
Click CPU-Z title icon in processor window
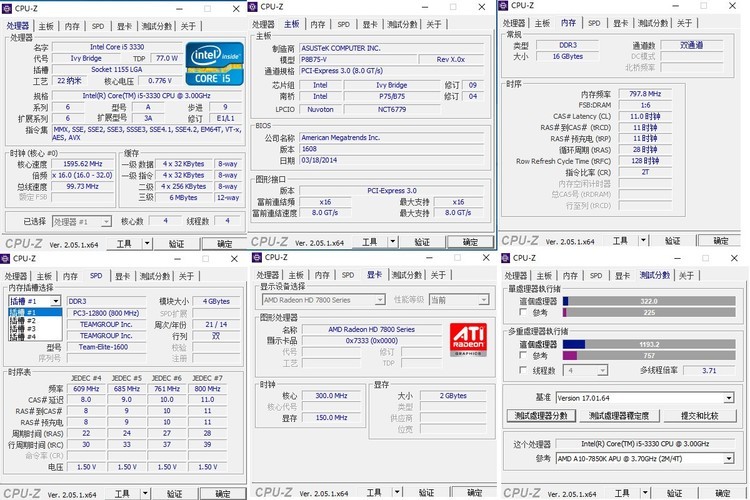click(x=7, y=8)
